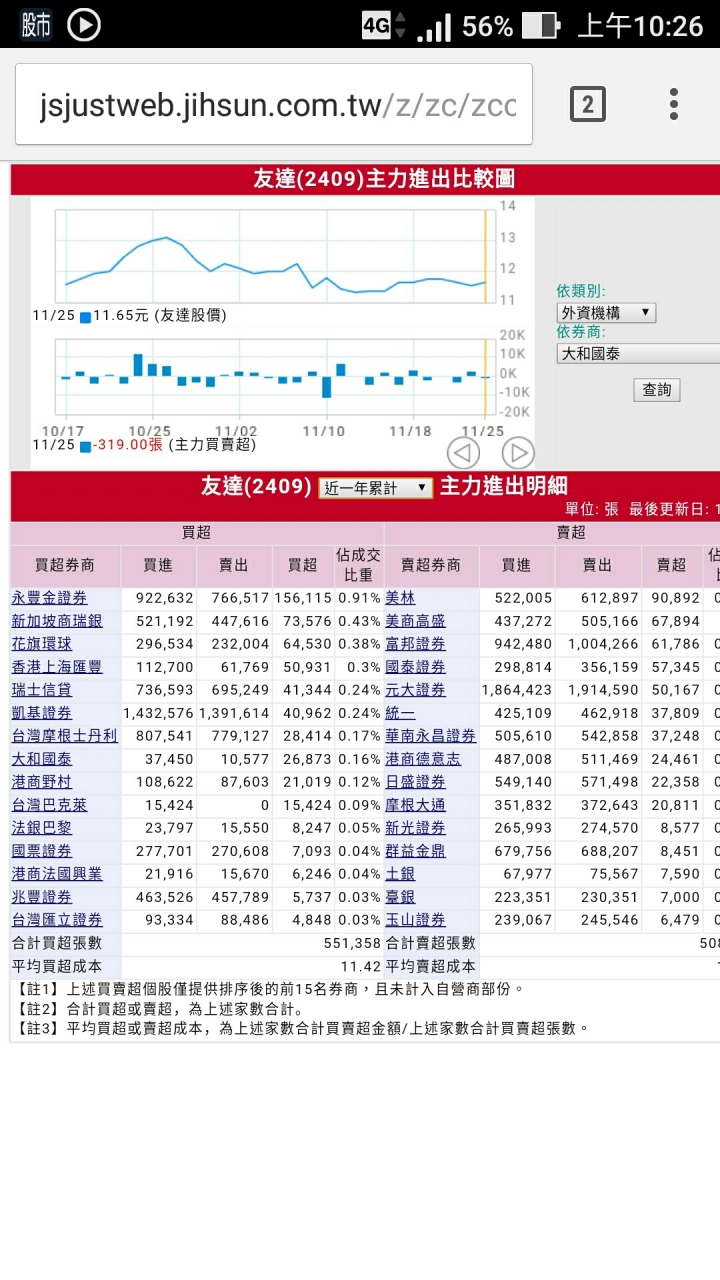Viewport: 720px width, 1280px height.
Task: Tap the browser tab switcher showing 2
Action: pyautogui.click(x=587, y=104)
